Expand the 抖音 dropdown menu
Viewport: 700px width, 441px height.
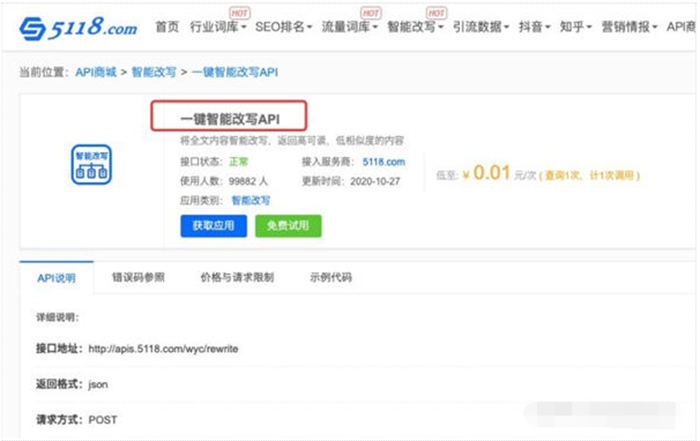tap(534, 27)
